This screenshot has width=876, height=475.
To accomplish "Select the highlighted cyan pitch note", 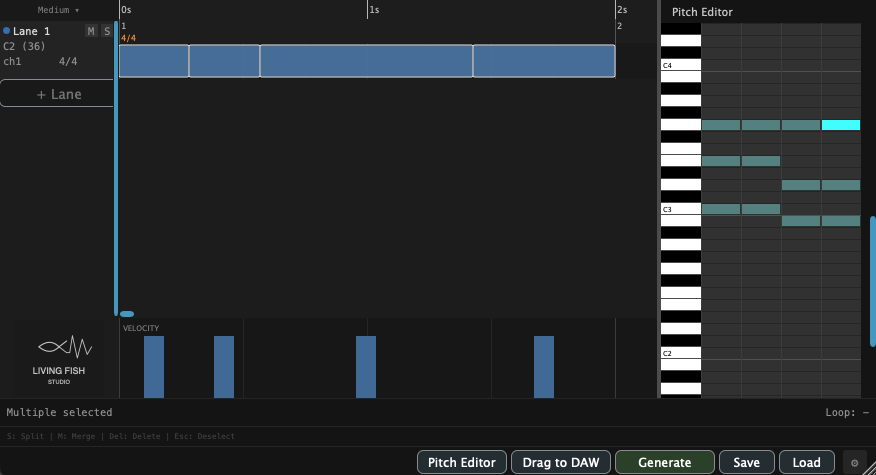I will (x=841, y=125).
